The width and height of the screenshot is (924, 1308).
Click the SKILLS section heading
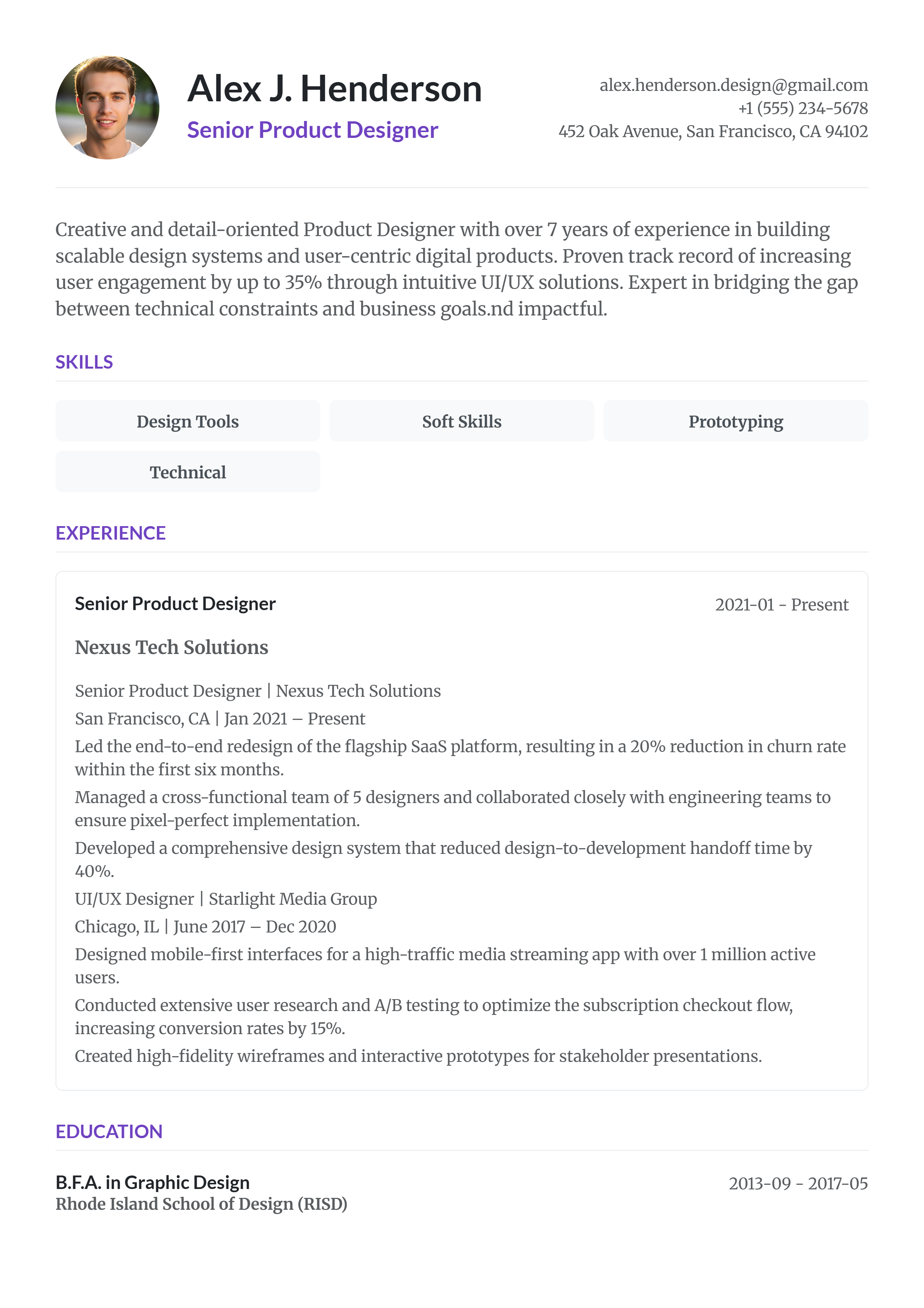tap(84, 362)
